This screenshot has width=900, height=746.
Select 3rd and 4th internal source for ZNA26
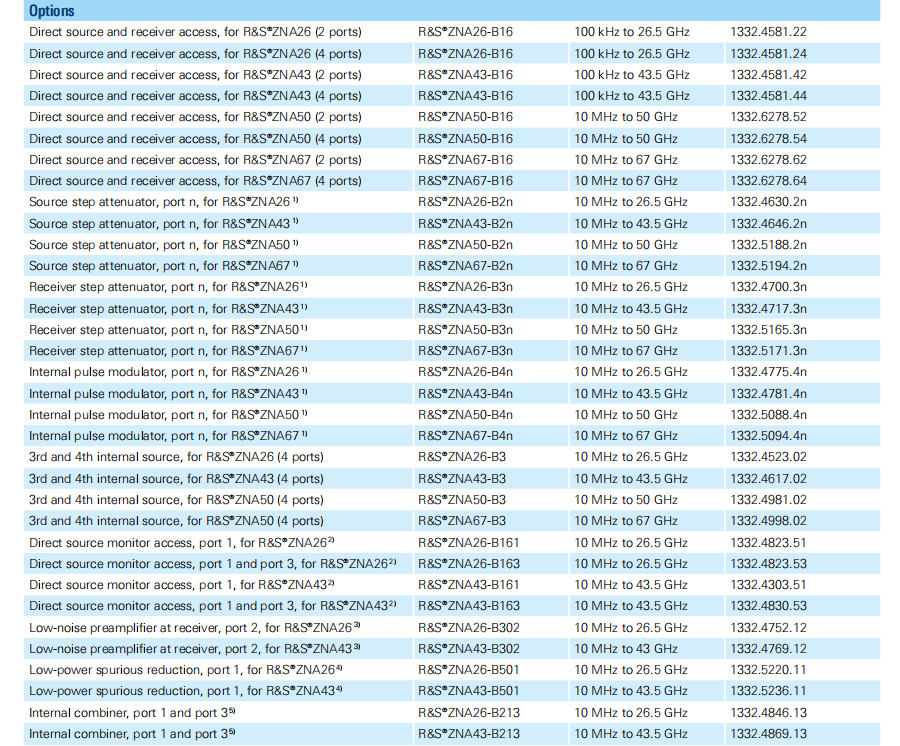click(176, 457)
